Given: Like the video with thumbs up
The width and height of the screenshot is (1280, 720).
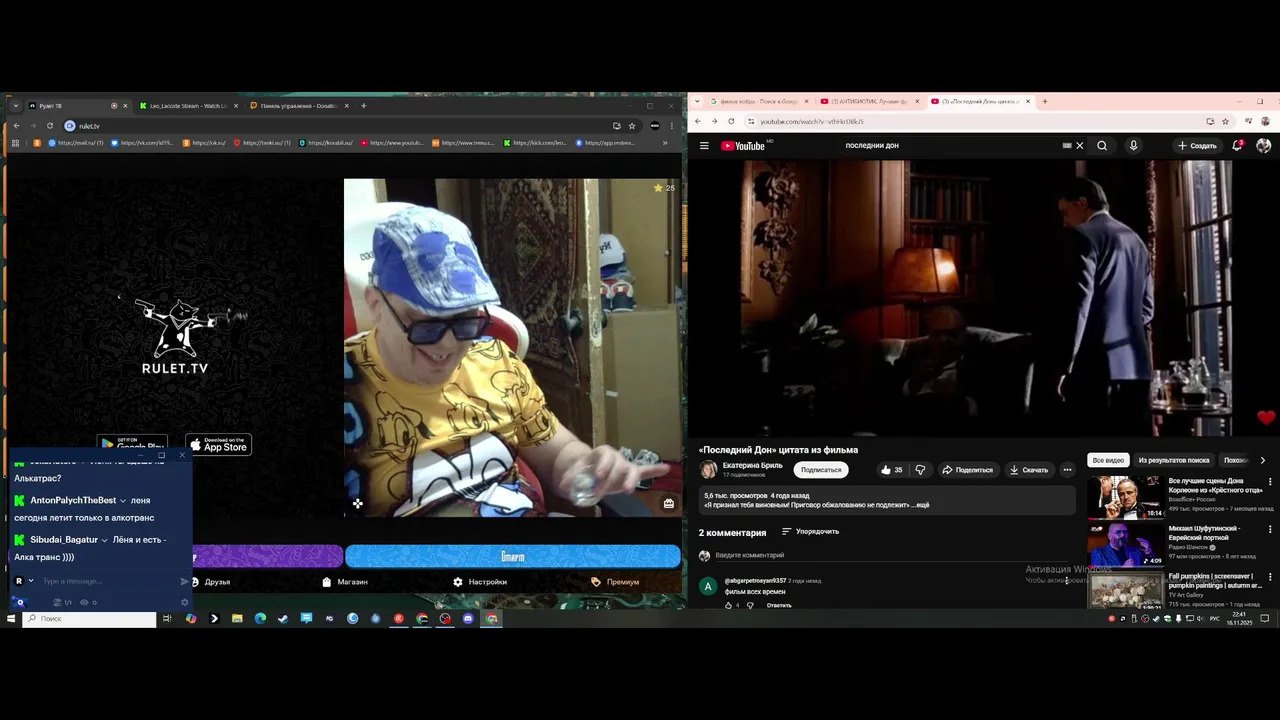Looking at the screenshot, I should [x=891, y=470].
